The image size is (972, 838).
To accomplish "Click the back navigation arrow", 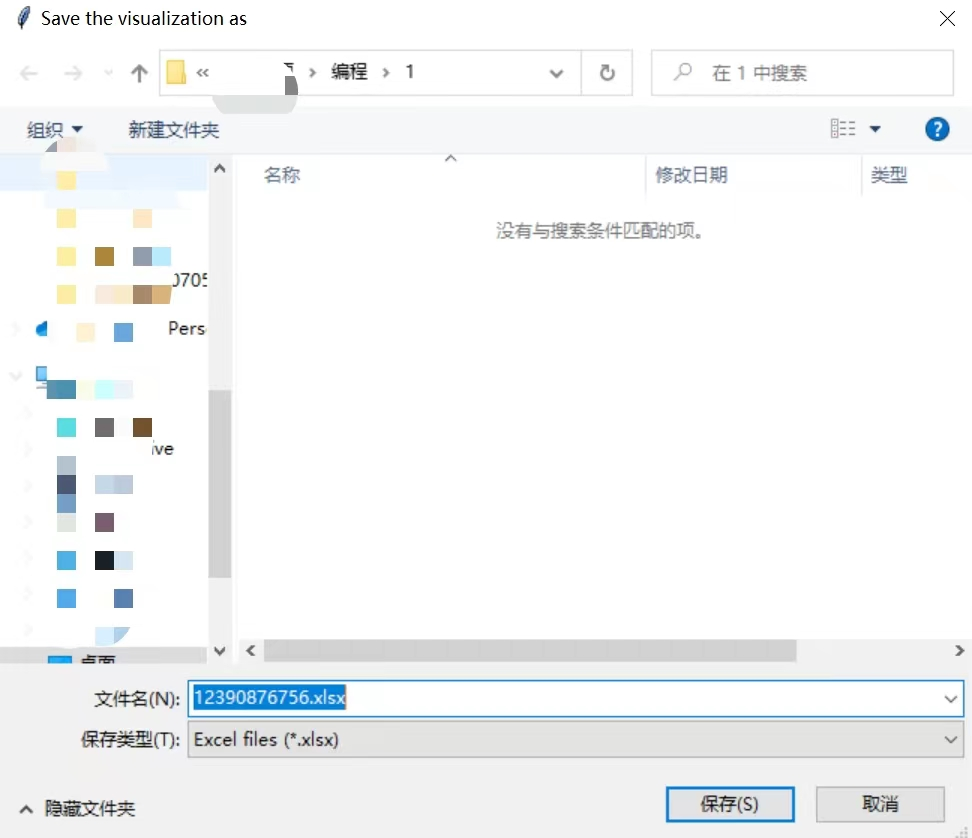I will (x=29, y=72).
